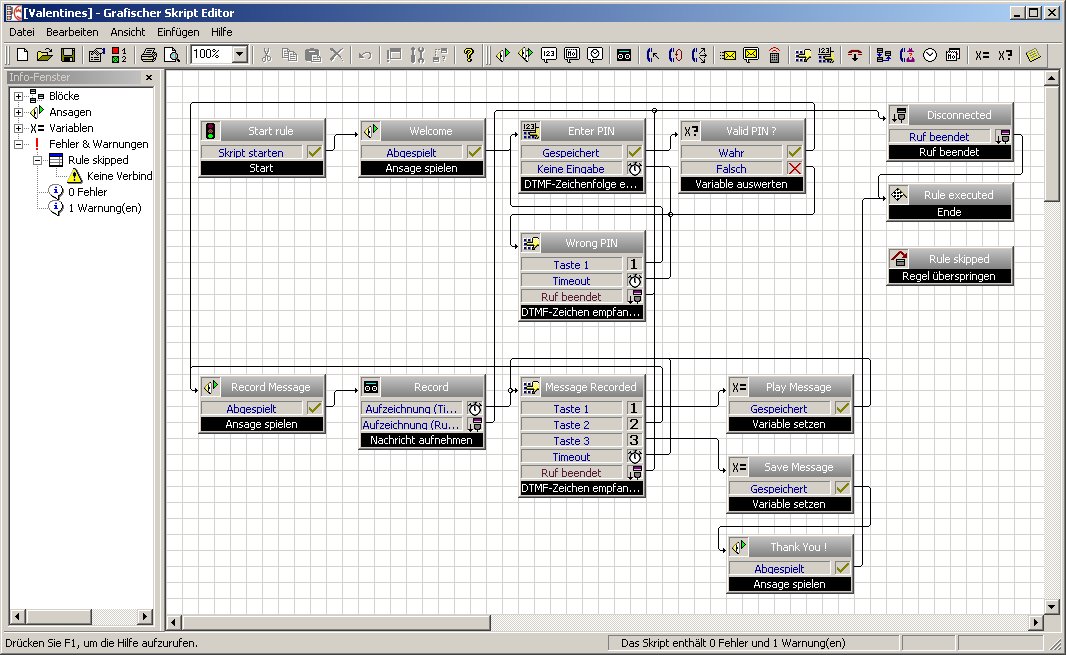1066x655 pixels.
Task: Open the Einfügen menu
Action: [x=177, y=32]
